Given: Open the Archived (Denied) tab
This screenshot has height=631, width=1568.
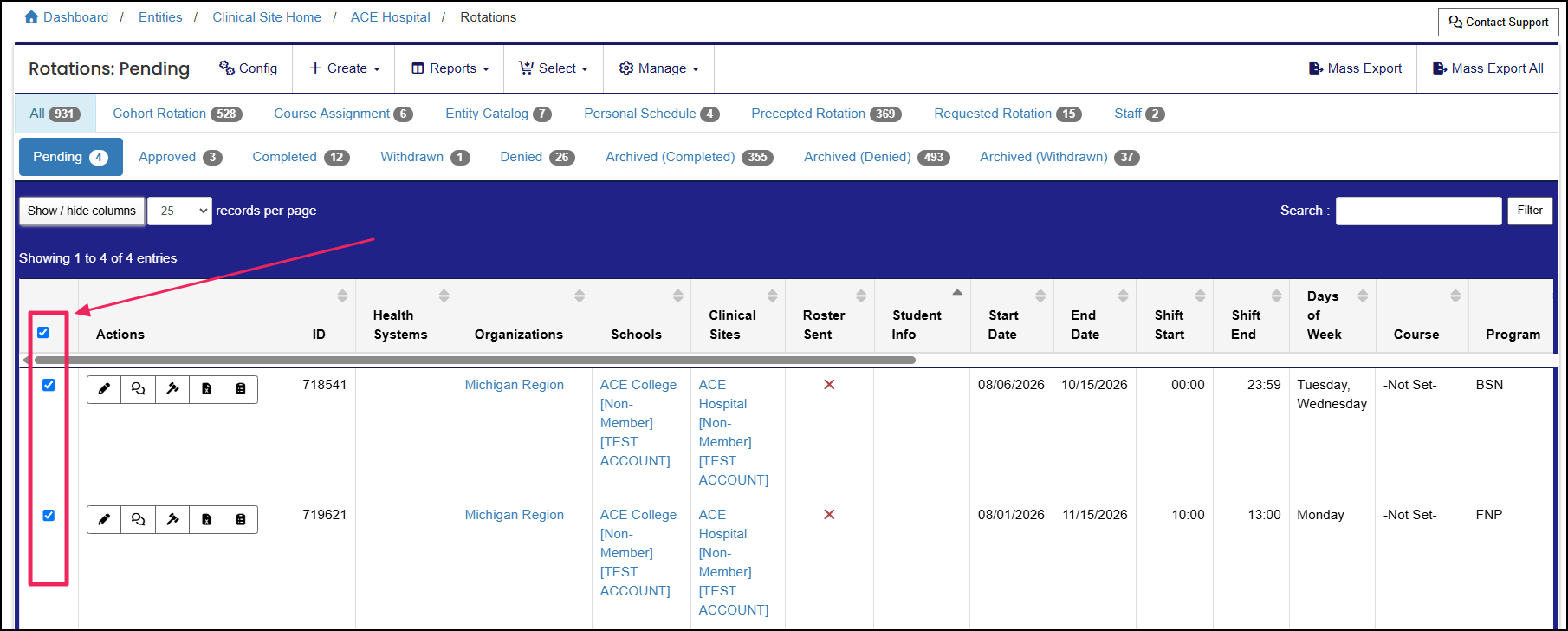Looking at the screenshot, I should point(877,157).
